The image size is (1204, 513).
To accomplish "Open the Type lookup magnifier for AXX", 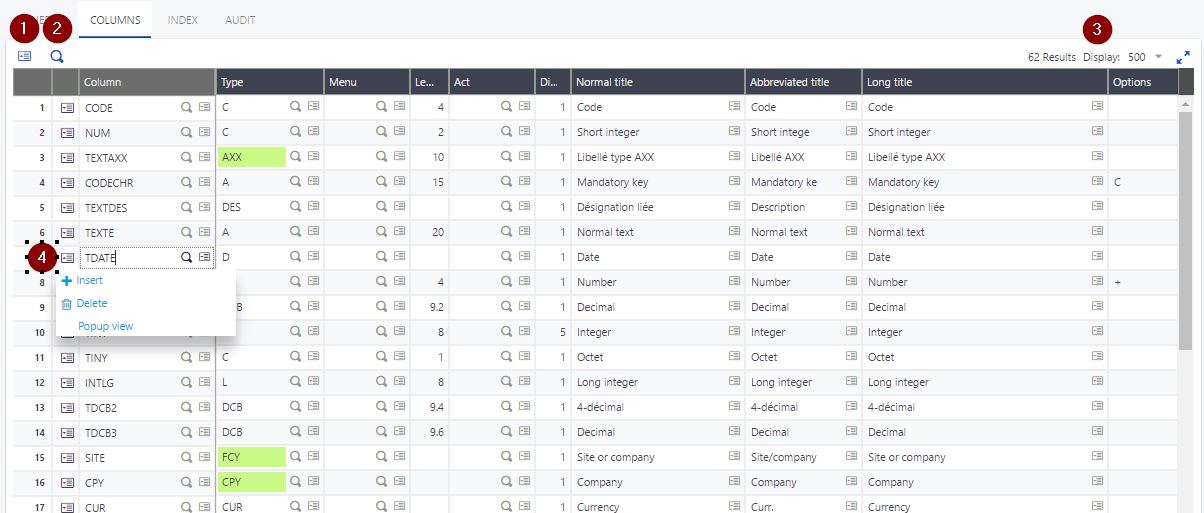I will coord(296,157).
